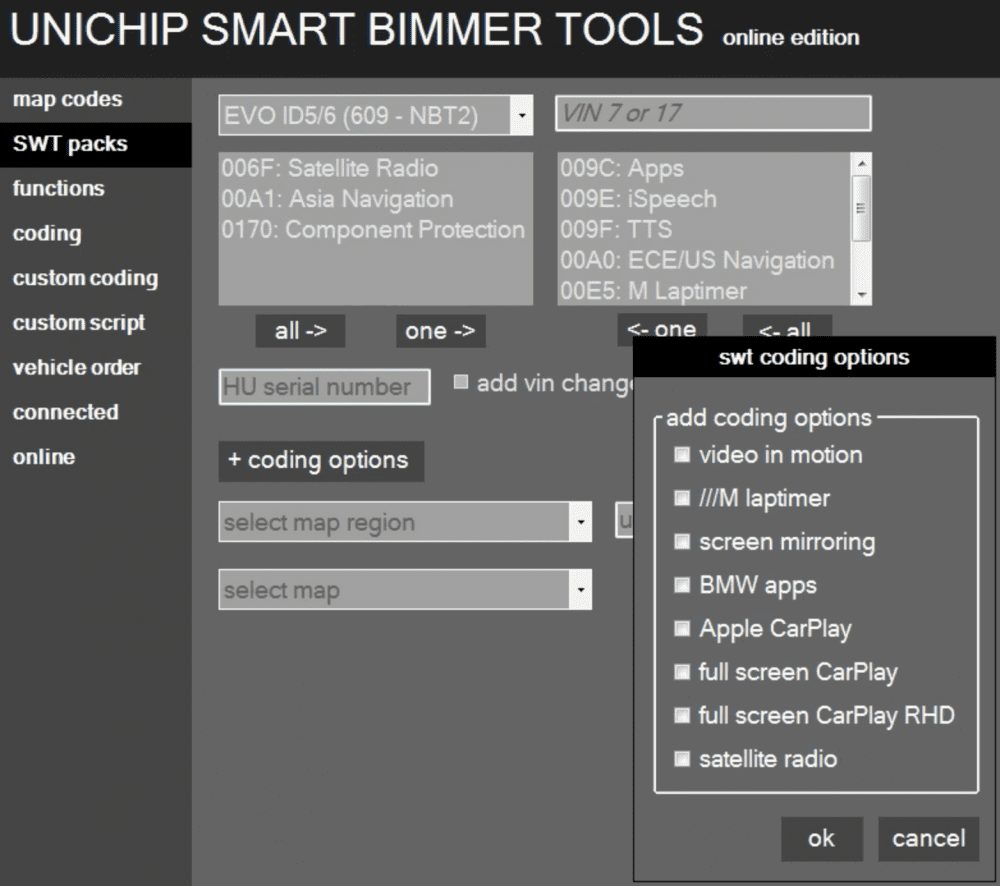Click the + coding options button
Screen dimensions: 1000x886
[321, 461]
